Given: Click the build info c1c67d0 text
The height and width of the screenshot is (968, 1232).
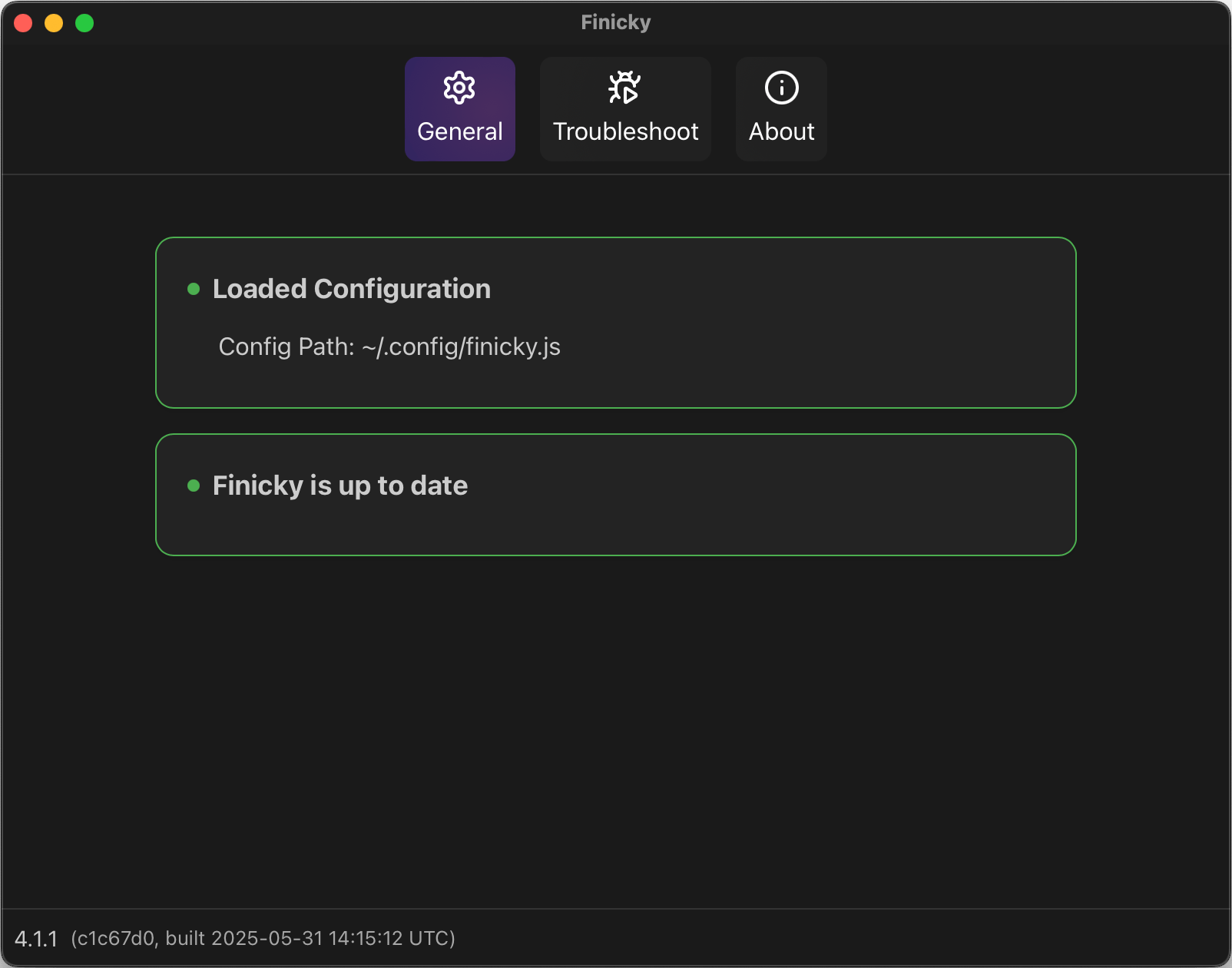Looking at the screenshot, I should click(x=263, y=939).
